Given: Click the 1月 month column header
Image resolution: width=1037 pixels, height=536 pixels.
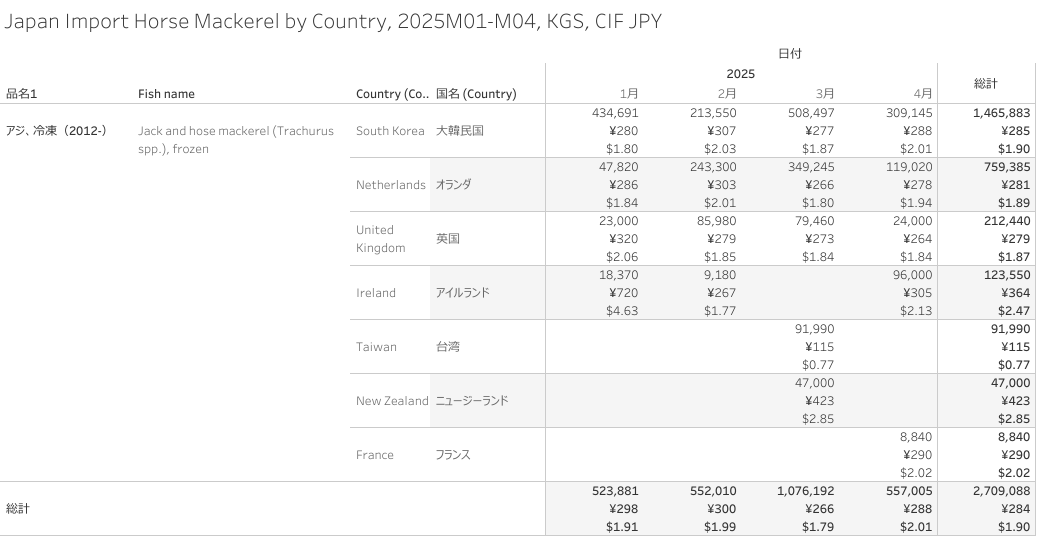Looking at the screenshot, I should point(629,94).
